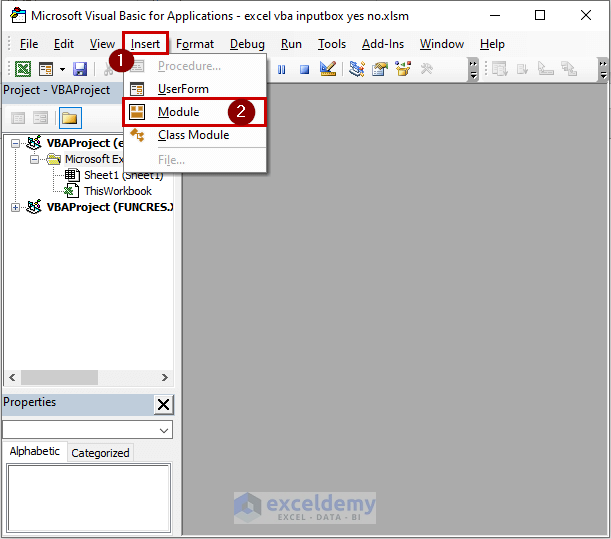
Task: Click the Insert UserForm toolbar icon
Action: [x=46, y=69]
